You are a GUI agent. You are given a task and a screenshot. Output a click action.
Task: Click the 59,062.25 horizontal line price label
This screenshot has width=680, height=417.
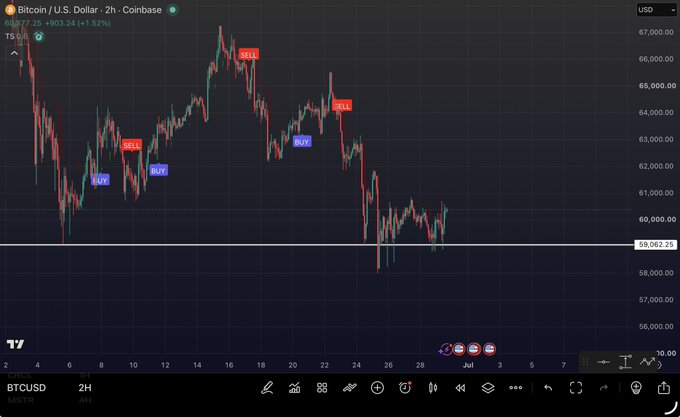pyautogui.click(x=656, y=244)
